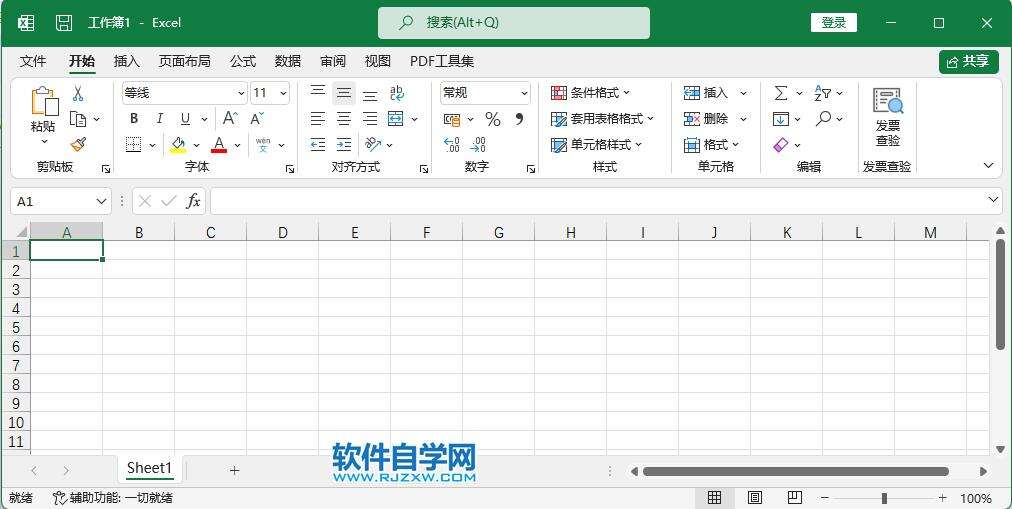This screenshot has width=1012, height=509.
Task: Open the Insert (插入) ribbon tab
Action: point(126,61)
